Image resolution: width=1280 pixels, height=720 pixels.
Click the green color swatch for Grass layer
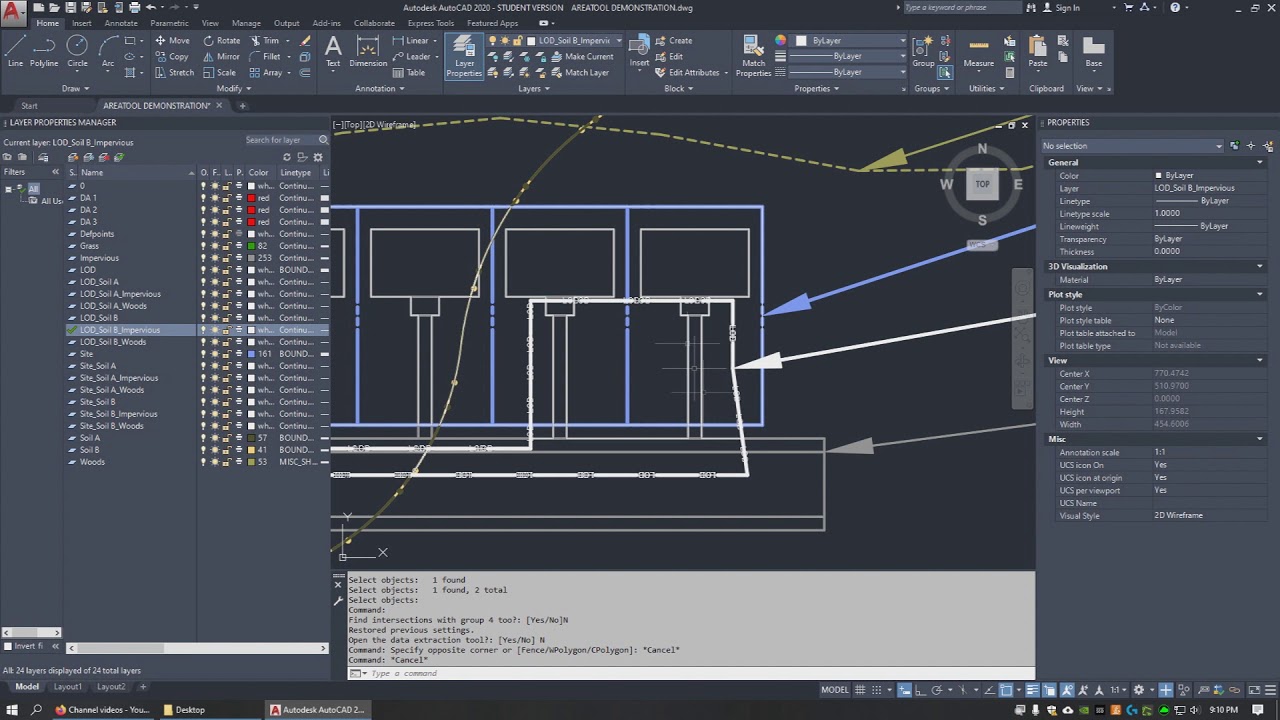coord(251,246)
